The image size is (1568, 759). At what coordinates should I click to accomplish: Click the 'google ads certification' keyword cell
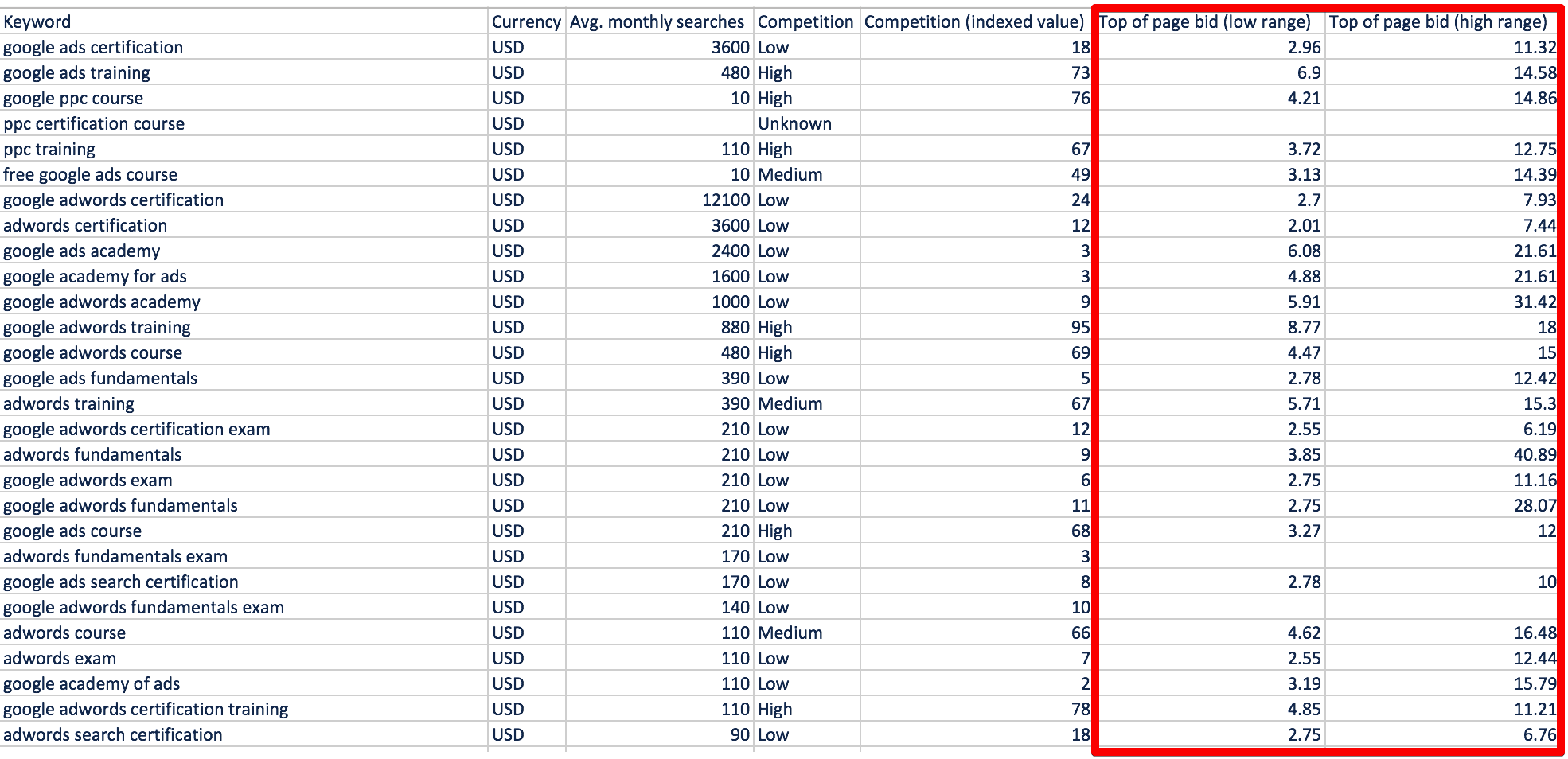pos(244,47)
